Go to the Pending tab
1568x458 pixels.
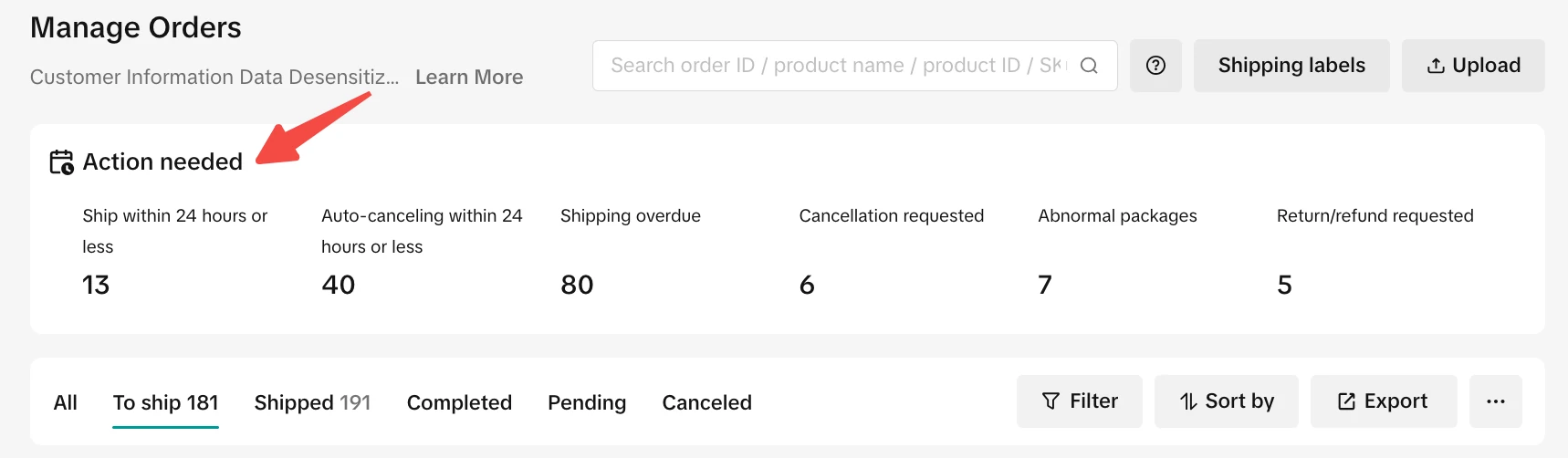click(586, 402)
